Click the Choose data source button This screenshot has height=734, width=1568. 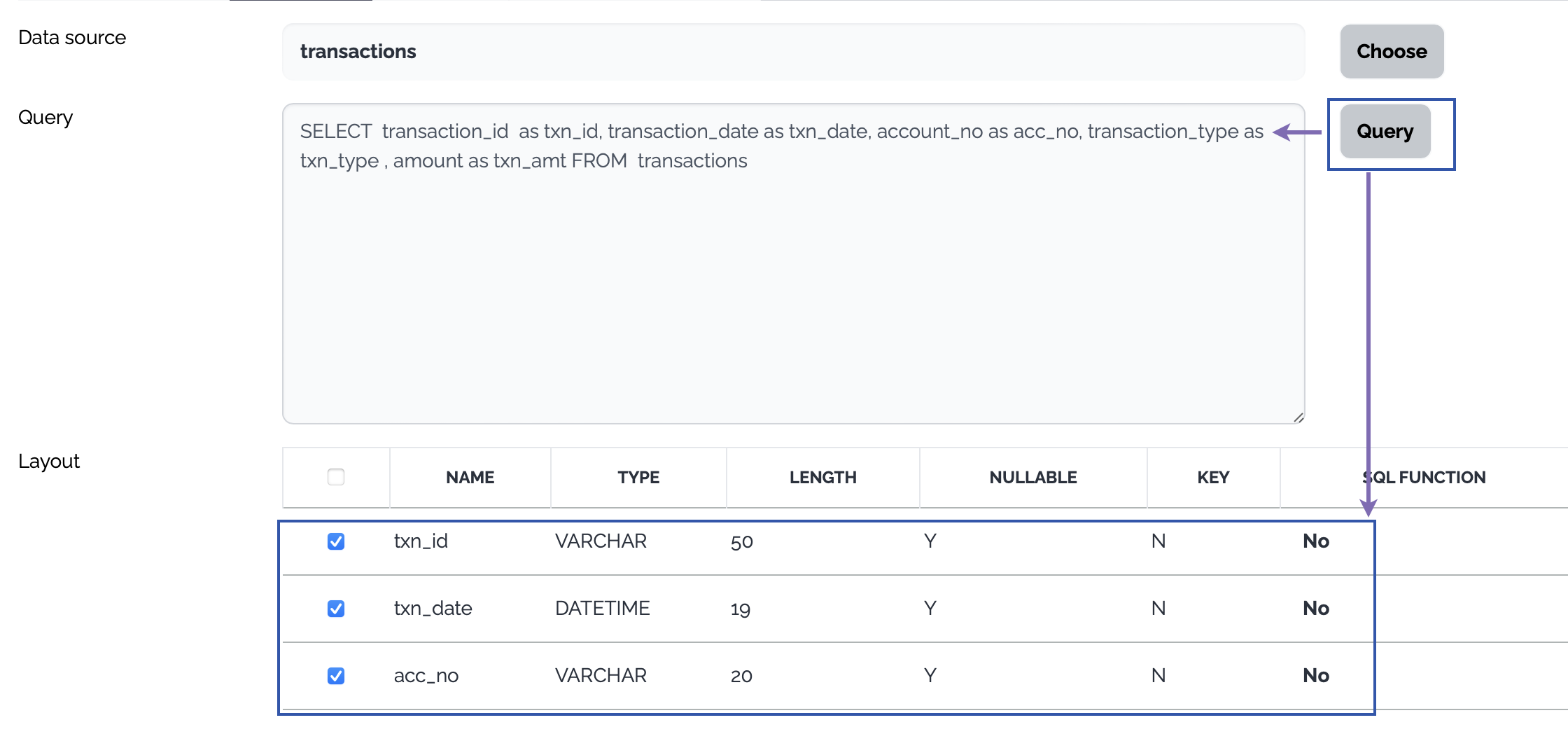pyautogui.click(x=1391, y=51)
